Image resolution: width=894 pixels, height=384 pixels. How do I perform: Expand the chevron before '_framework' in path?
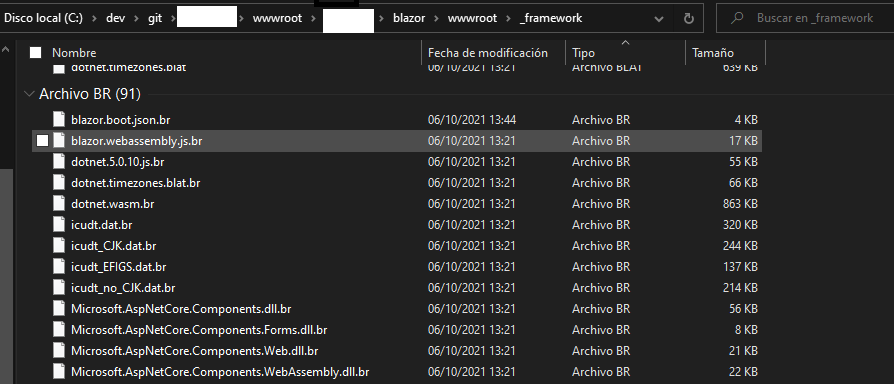click(x=509, y=18)
